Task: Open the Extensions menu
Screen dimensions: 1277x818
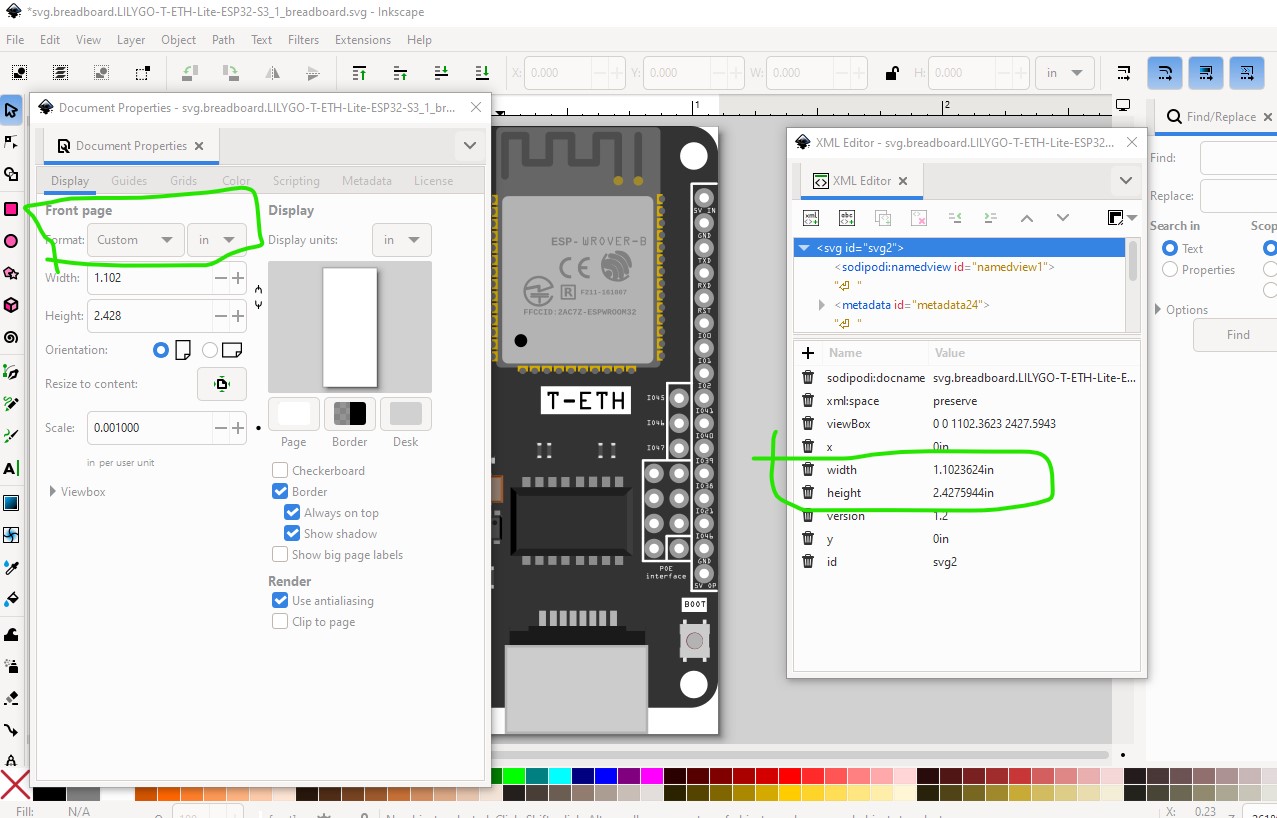Action: click(x=363, y=40)
